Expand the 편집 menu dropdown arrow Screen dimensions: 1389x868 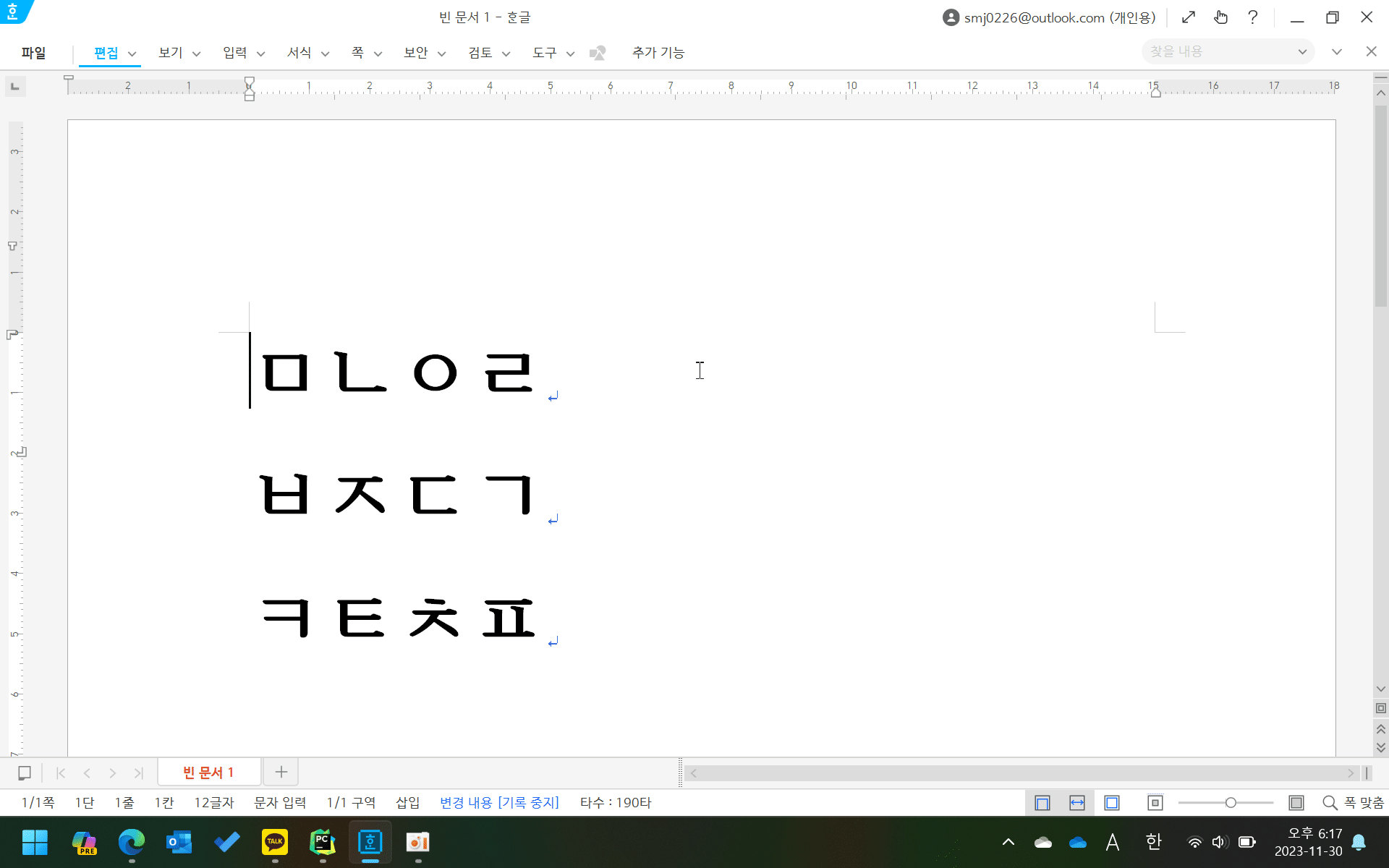click(x=132, y=54)
